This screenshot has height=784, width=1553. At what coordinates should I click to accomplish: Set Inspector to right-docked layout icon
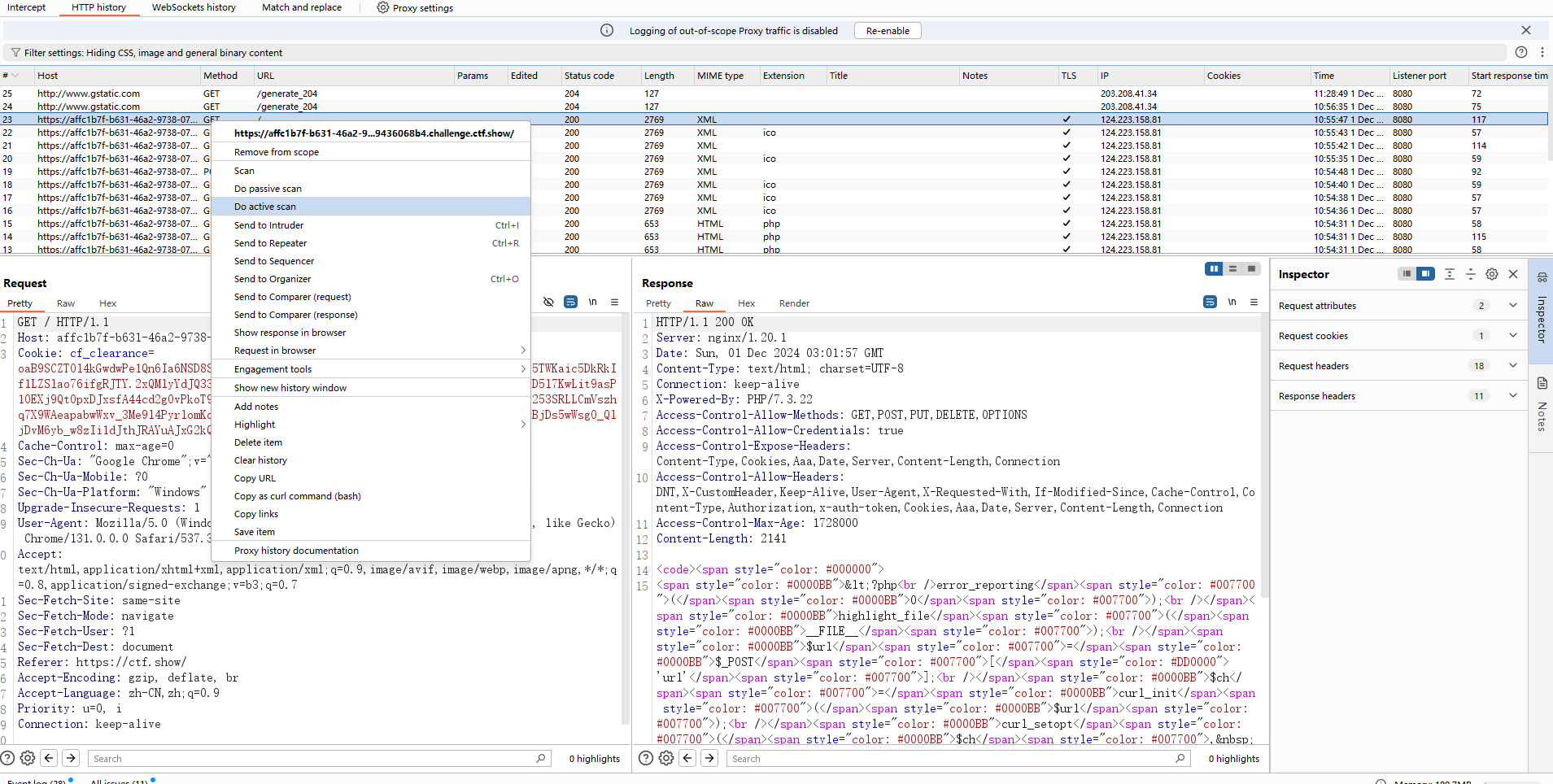coord(1425,274)
